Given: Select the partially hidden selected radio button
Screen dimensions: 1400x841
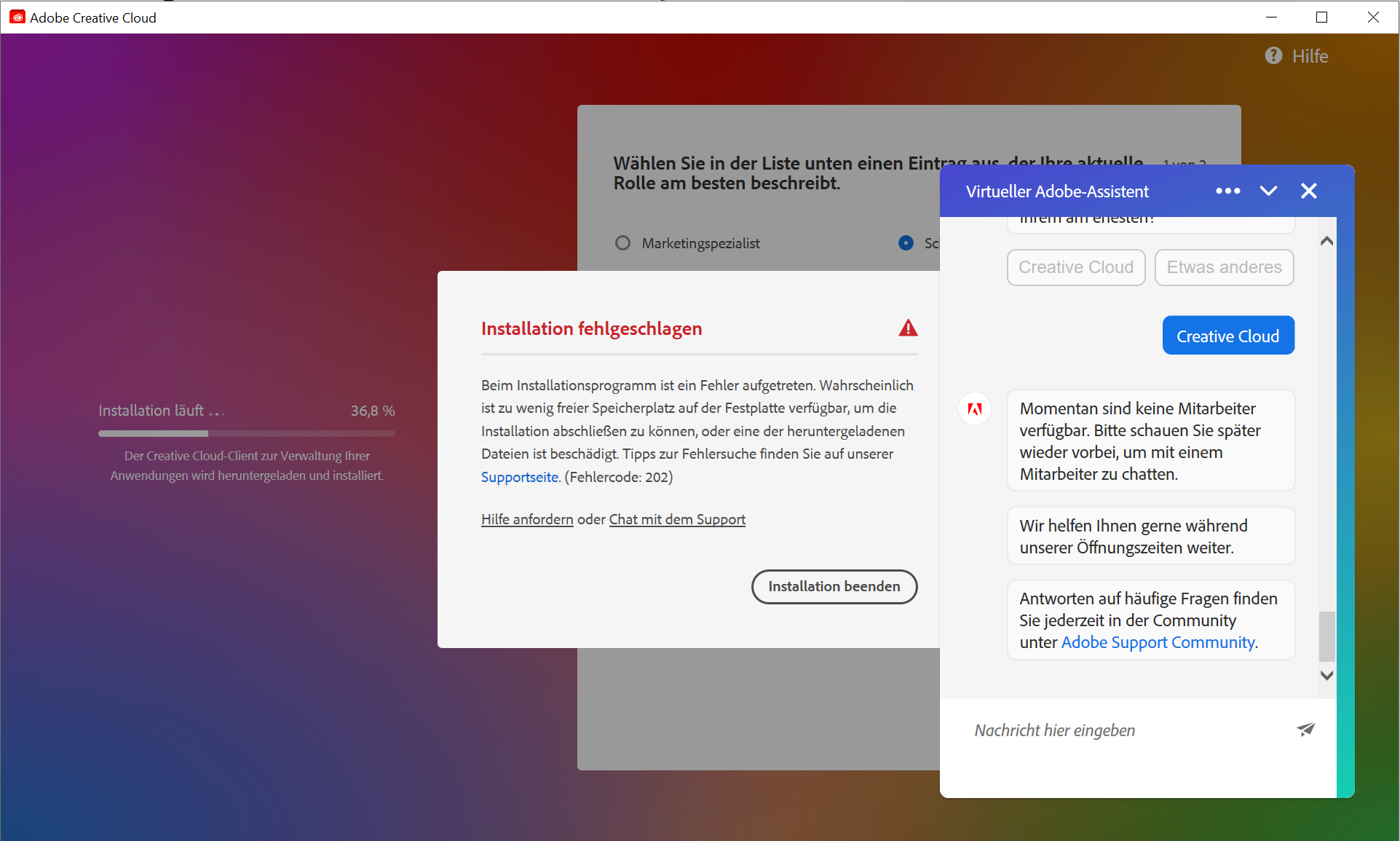Looking at the screenshot, I should 906,243.
